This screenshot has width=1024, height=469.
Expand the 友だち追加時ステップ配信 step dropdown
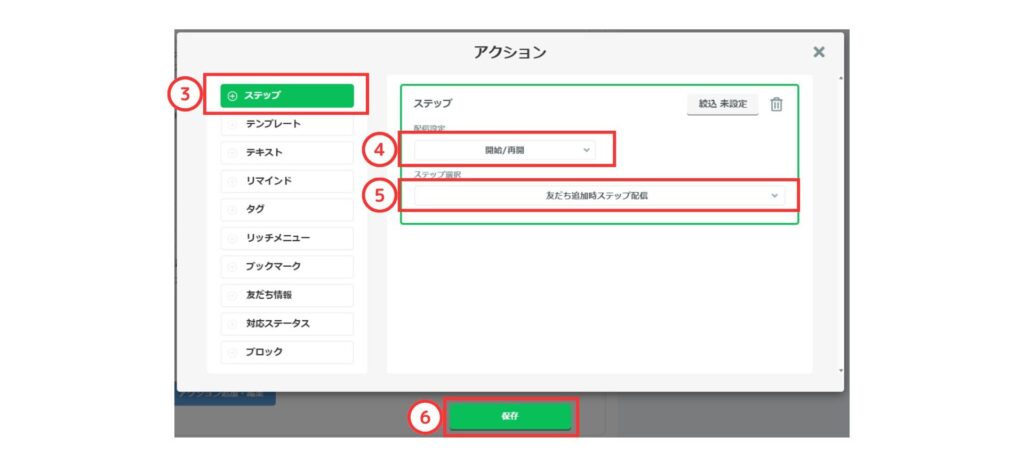[596, 196]
